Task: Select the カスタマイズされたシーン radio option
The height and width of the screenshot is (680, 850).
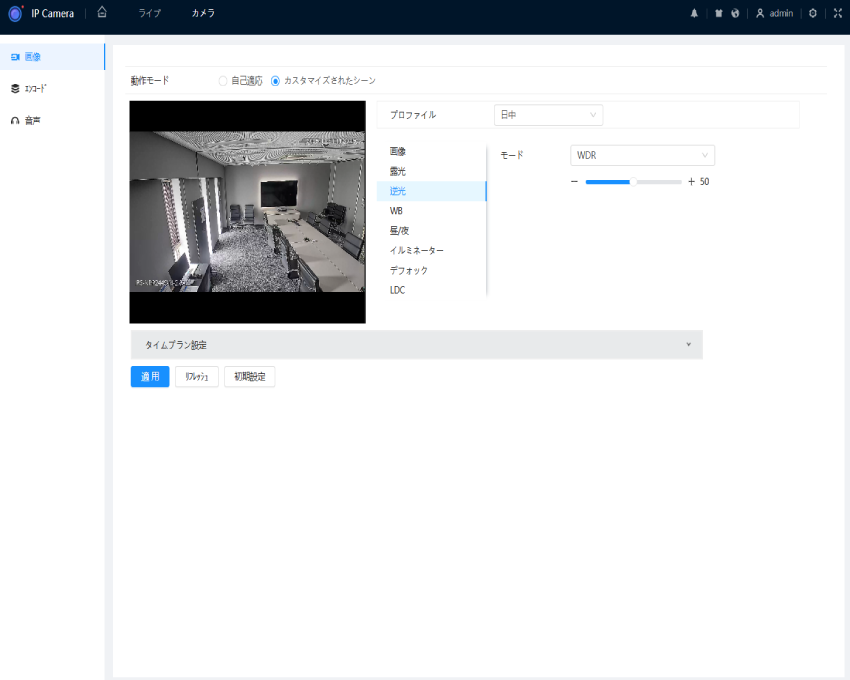Action: [276, 81]
